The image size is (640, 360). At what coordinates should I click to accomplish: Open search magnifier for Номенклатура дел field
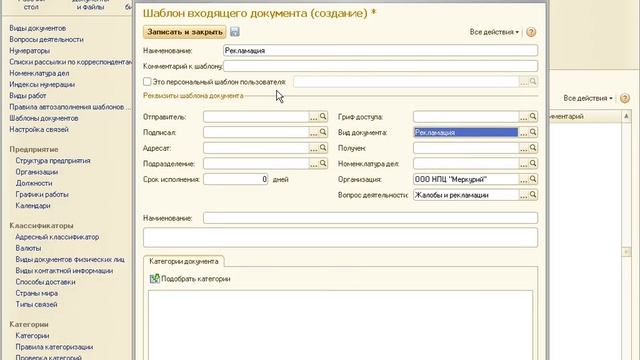[533, 163]
